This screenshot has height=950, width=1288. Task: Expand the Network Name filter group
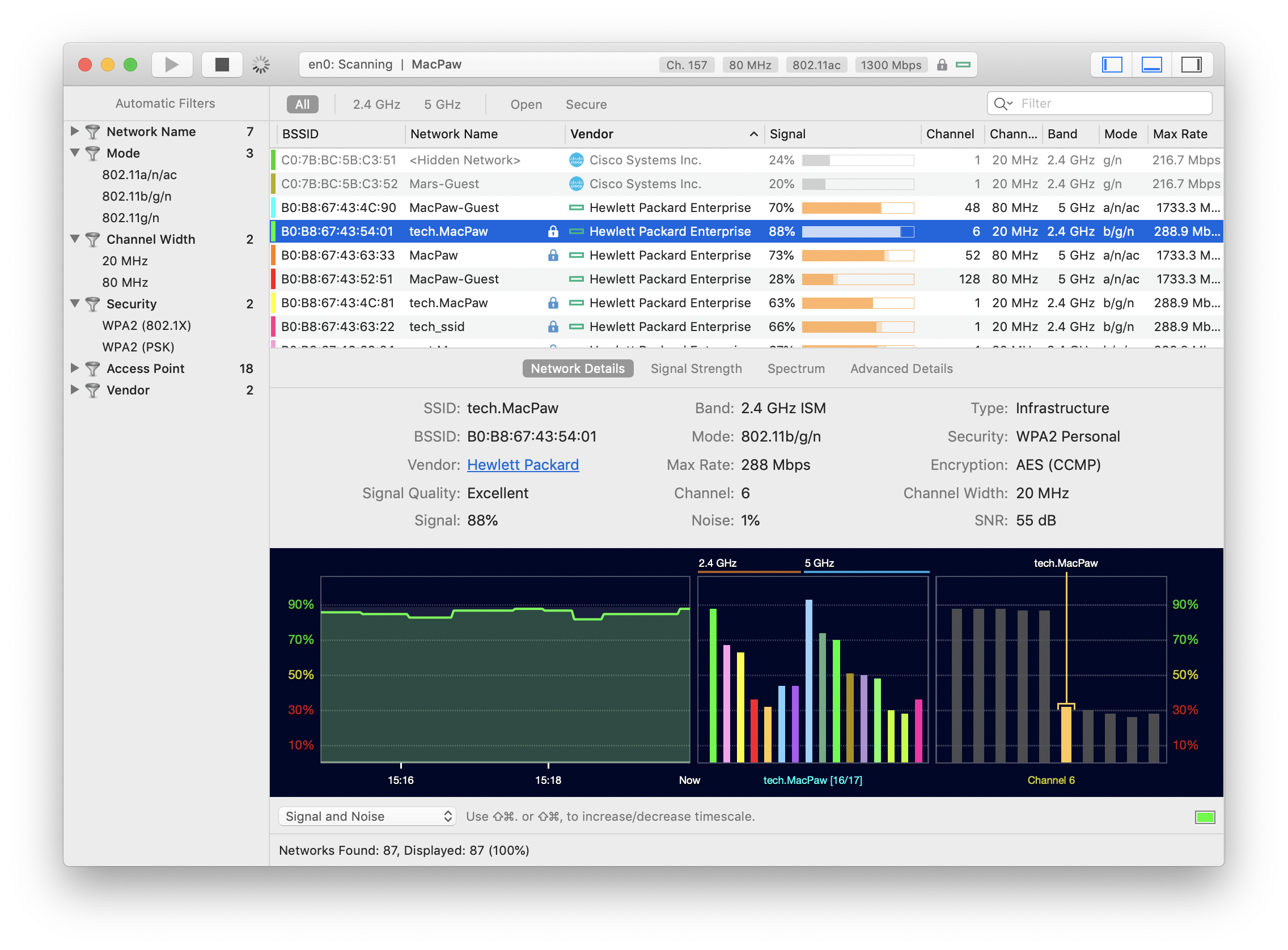click(x=74, y=131)
